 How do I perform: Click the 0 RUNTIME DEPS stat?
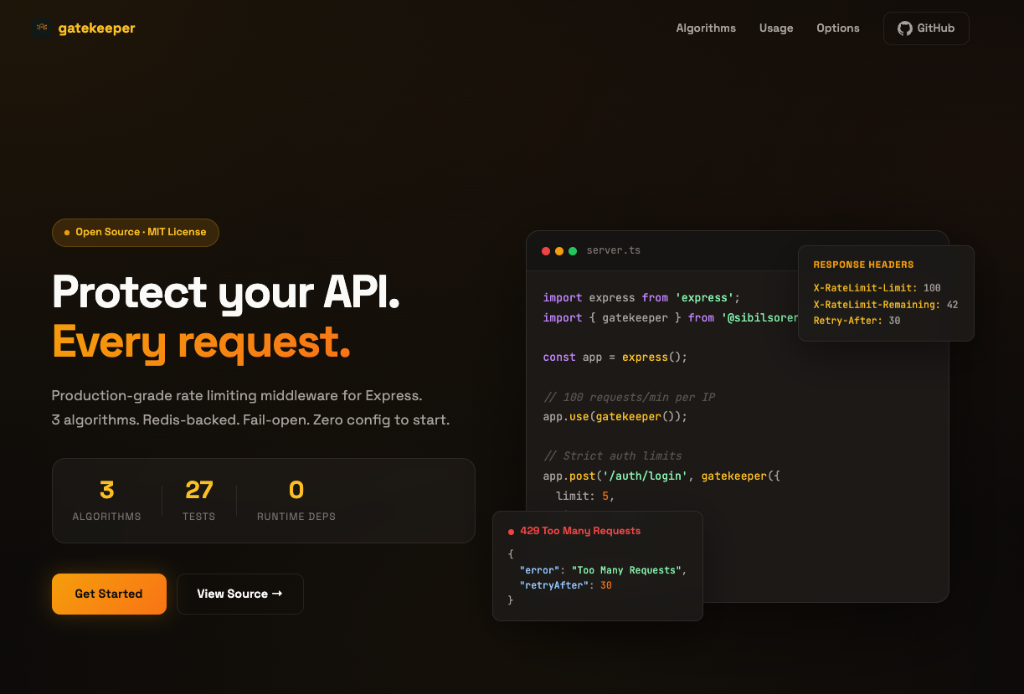pyautogui.click(x=296, y=500)
